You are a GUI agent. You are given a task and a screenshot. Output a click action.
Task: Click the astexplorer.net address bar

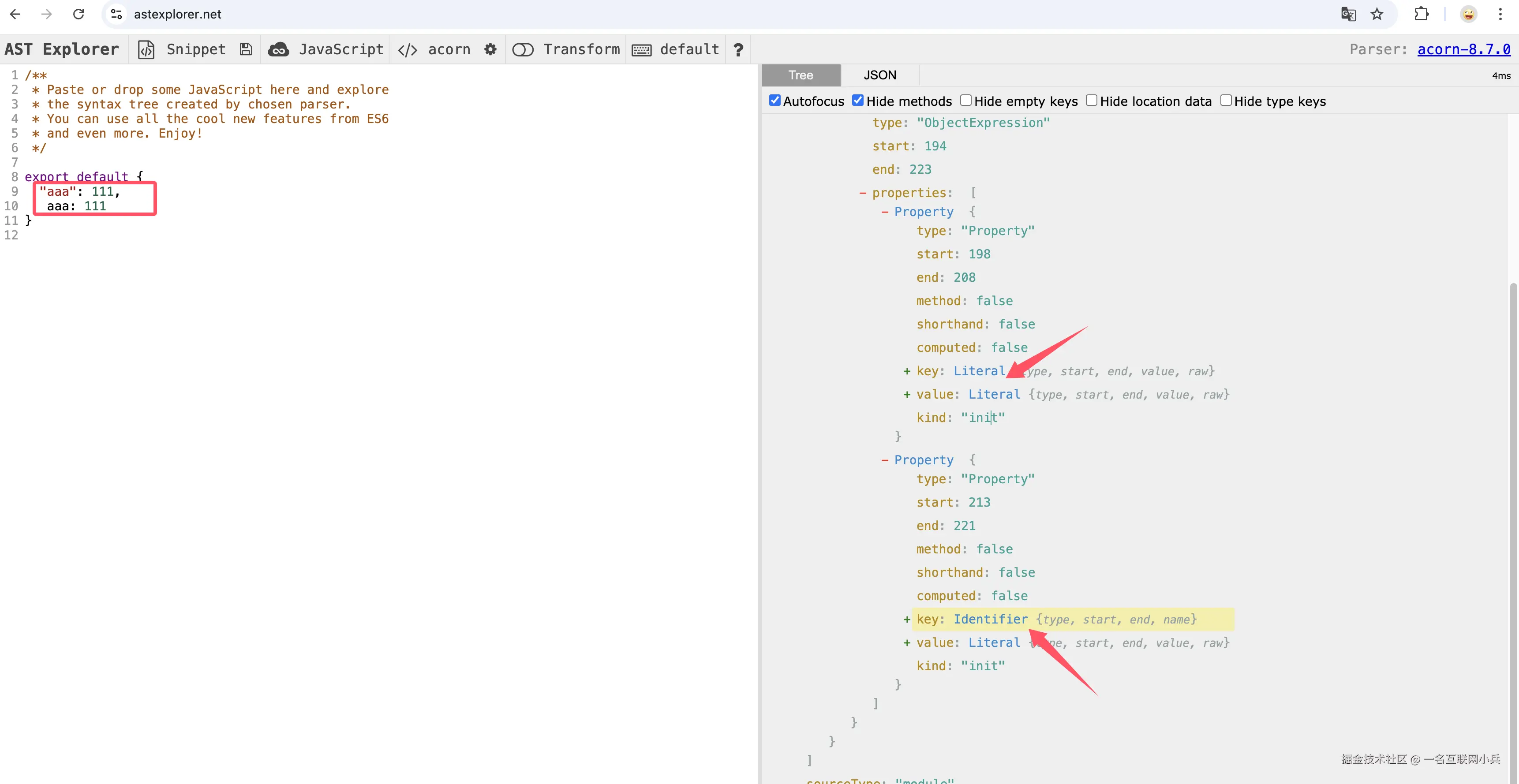[177, 14]
